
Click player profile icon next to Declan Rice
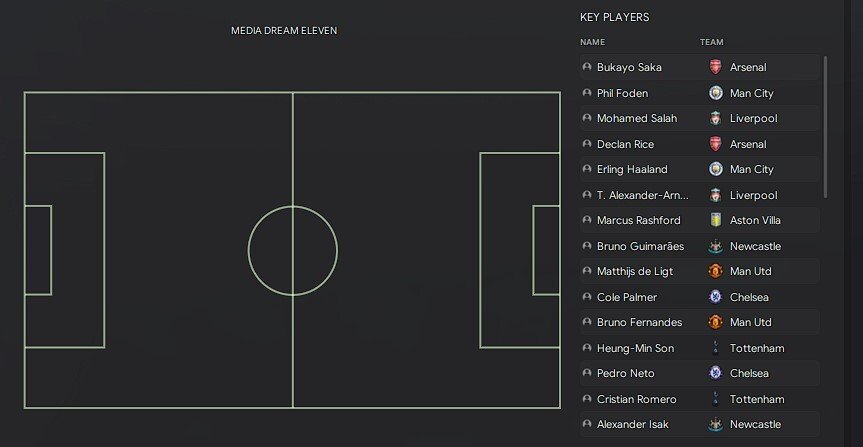point(587,144)
